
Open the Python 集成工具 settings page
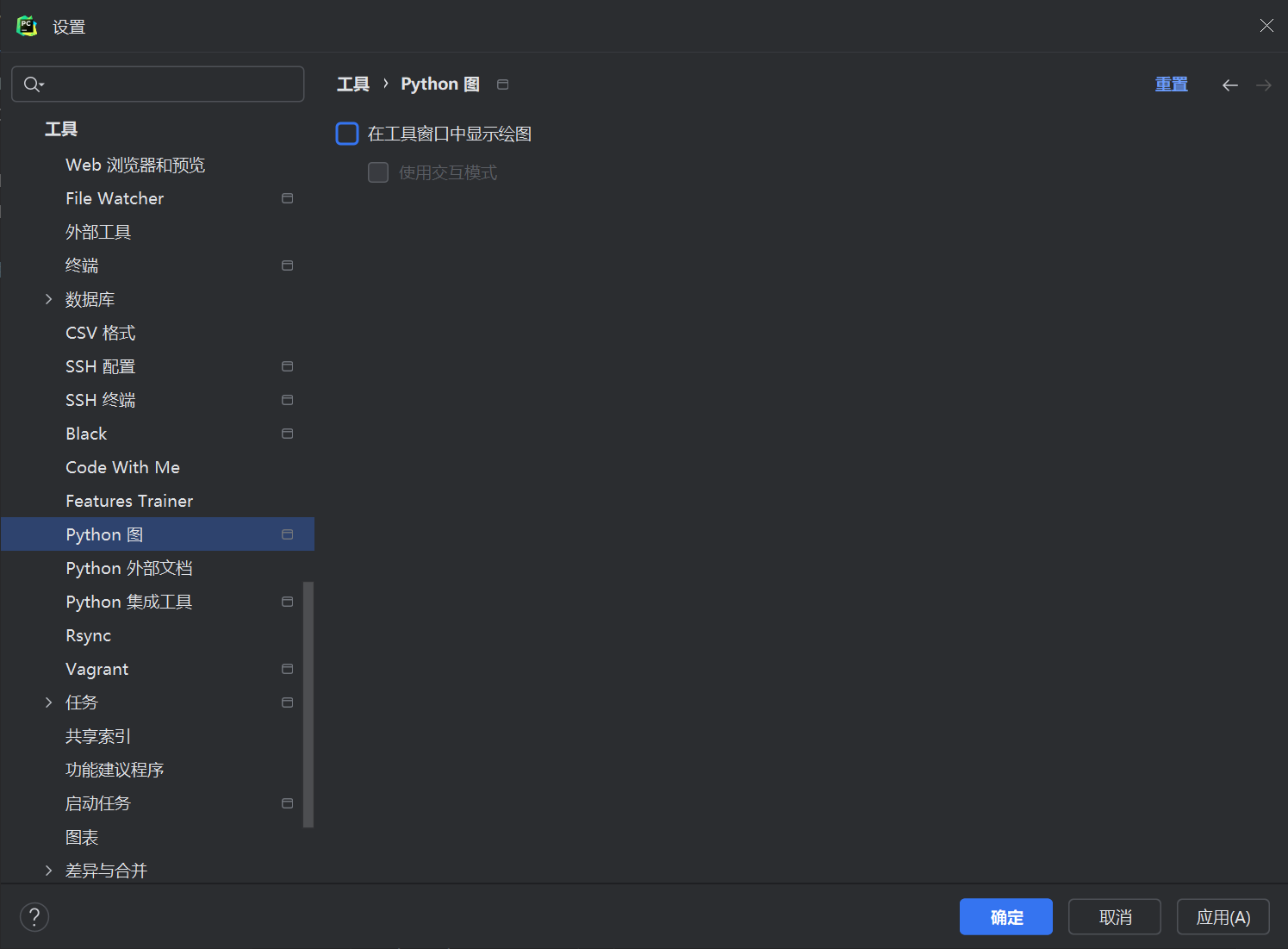pyautogui.click(x=129, y=602)
